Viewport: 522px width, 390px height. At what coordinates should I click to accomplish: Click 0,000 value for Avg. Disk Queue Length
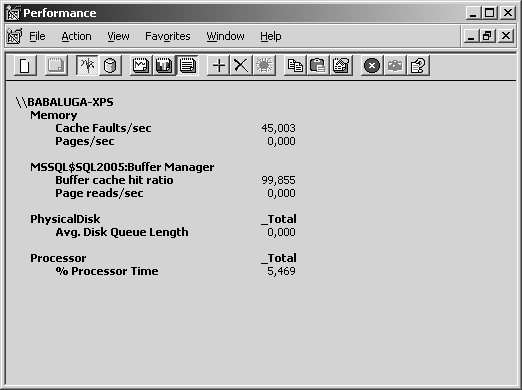(281, 232)
